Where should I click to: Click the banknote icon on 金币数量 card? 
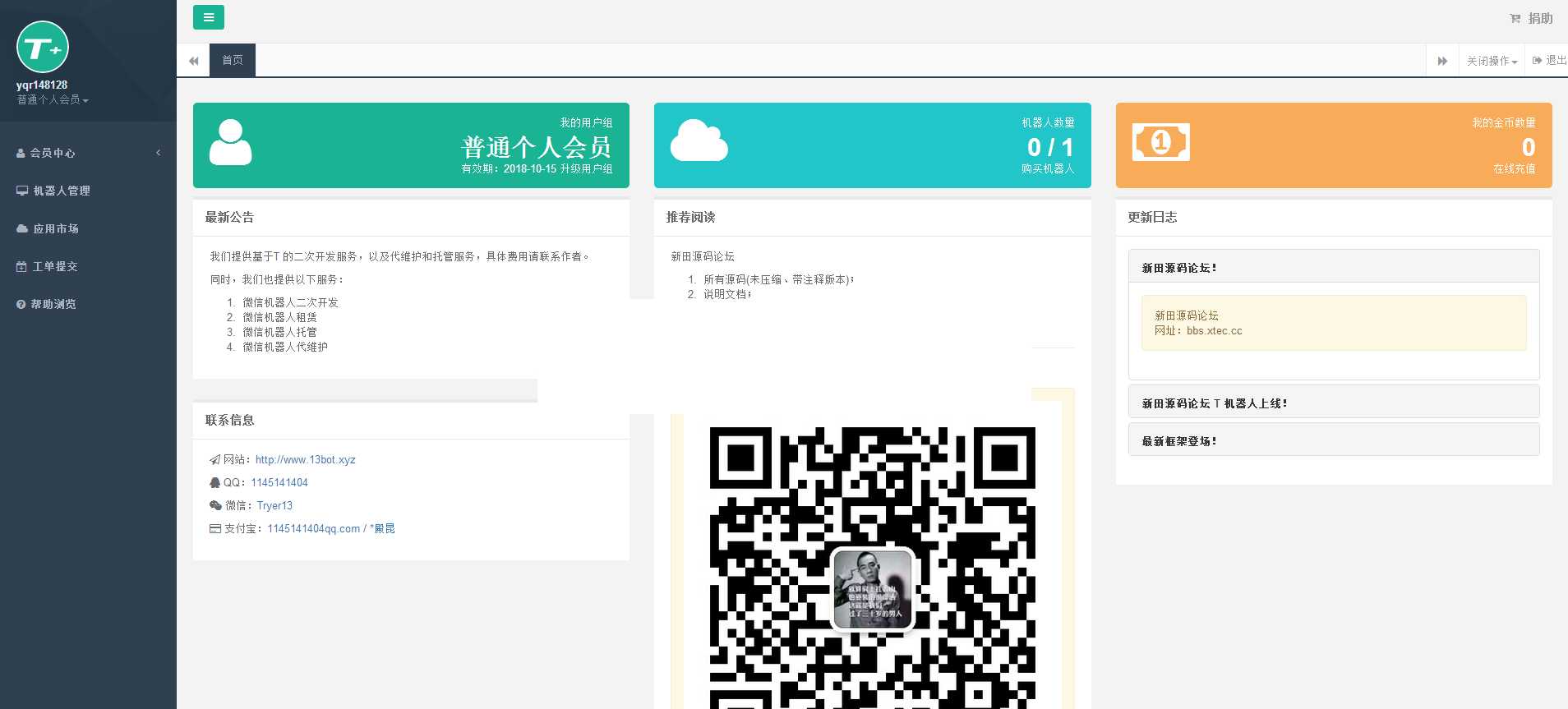tap(1161, 142)
